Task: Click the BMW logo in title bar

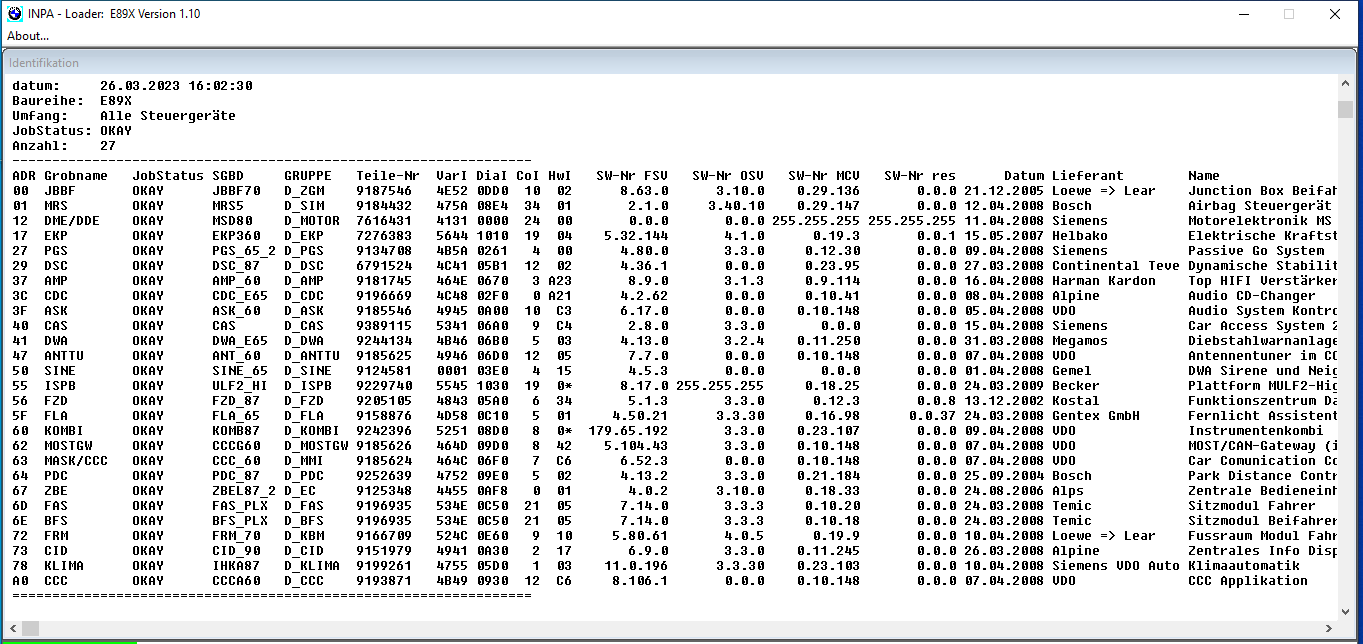Action: 13,14
